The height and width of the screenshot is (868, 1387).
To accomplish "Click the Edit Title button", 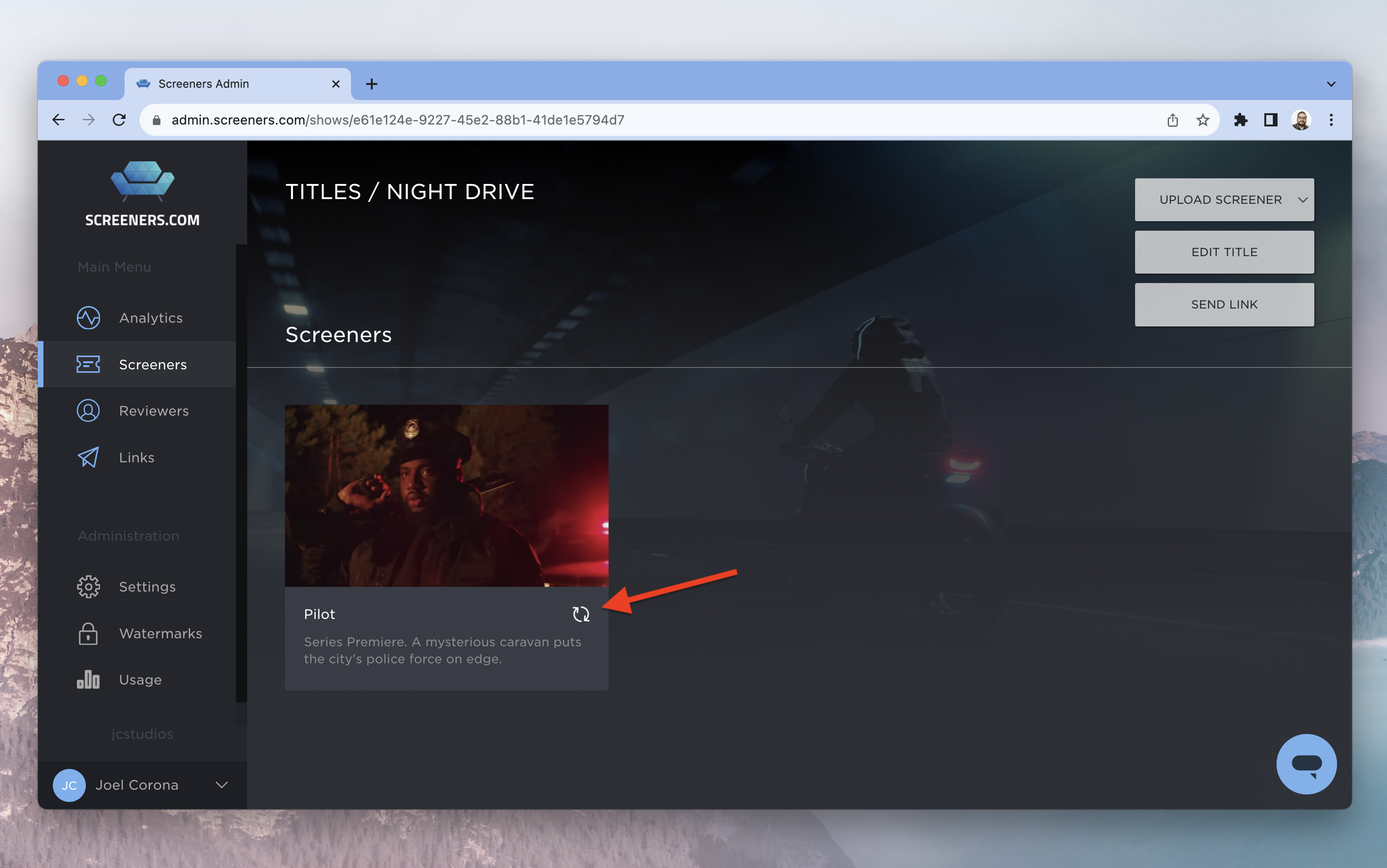I will pyautogui.click(x=1224, y=252).
